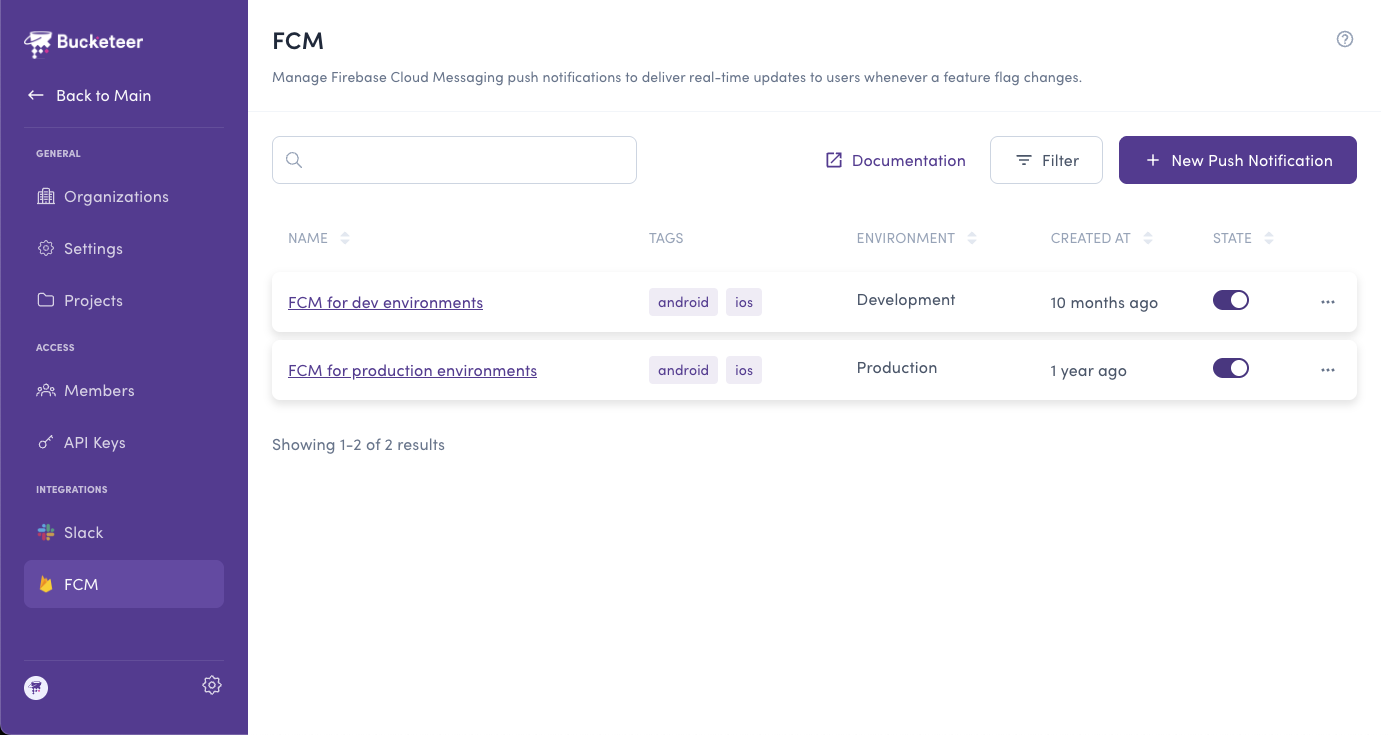This screenshot has height=735, width=1395.
Task: Disable the FCM for dev environments toggle
Action: click(x=1230, y=300)
